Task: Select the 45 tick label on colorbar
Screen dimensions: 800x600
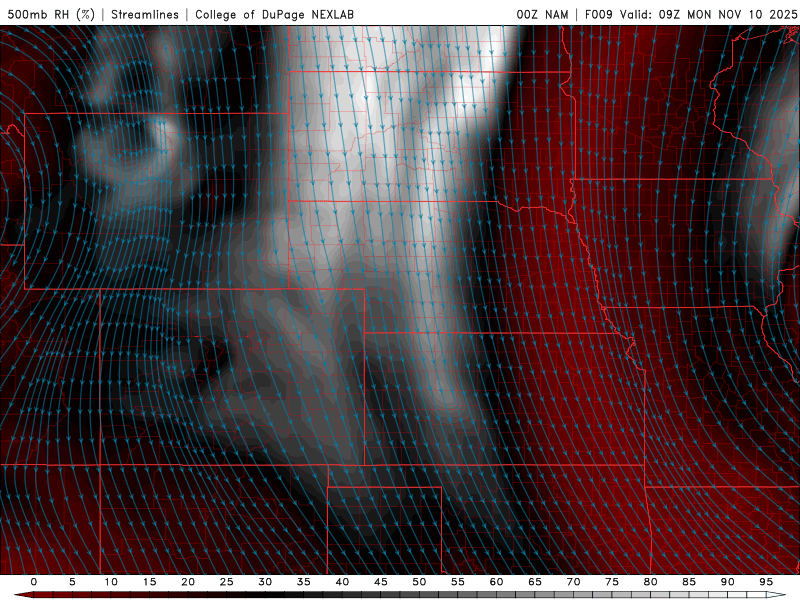Action: point(380,582)
